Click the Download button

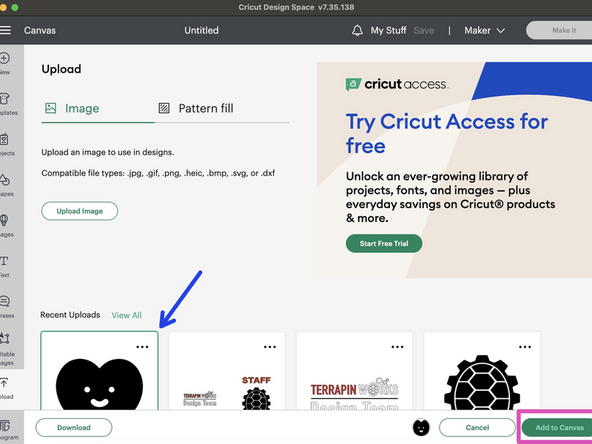[74, 427]
